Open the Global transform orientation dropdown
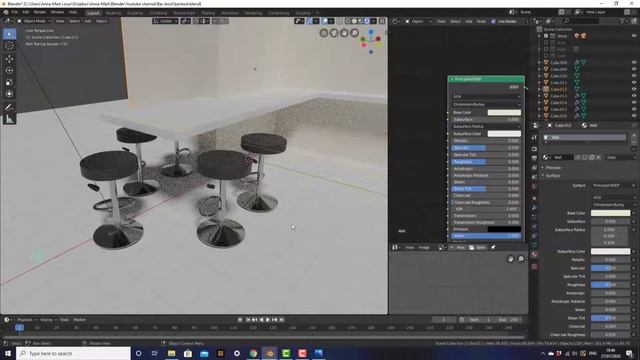This screenshot has height=360, width=640. 165,21
